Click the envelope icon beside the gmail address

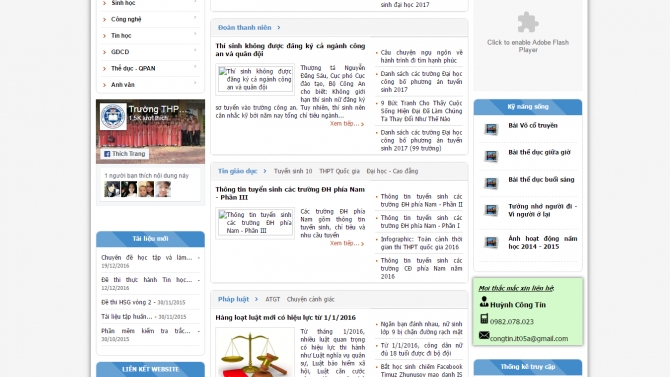pos(484,335)
